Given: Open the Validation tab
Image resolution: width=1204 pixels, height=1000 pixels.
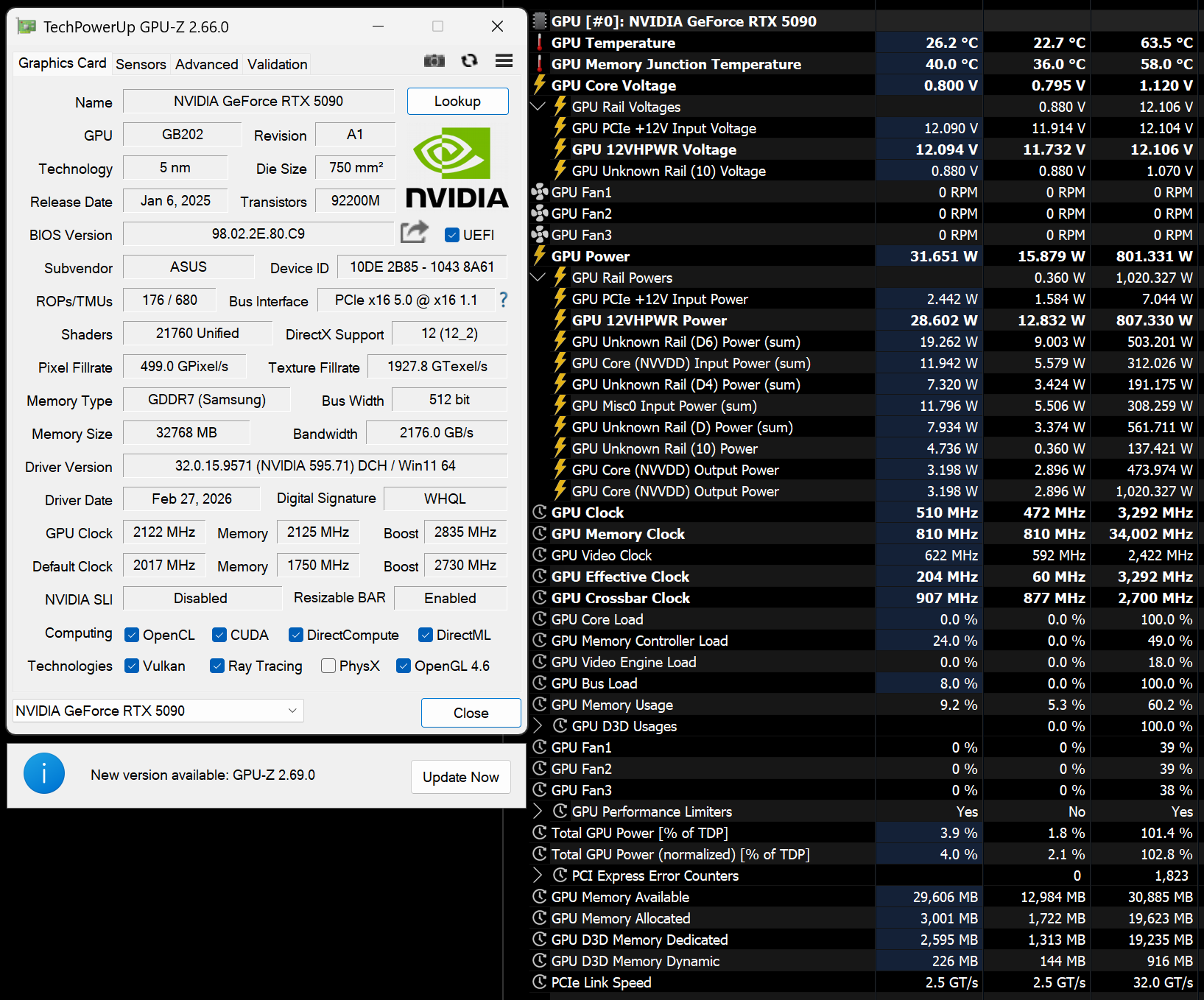Looking at the screenshot, I should click(x=278, y=64).
